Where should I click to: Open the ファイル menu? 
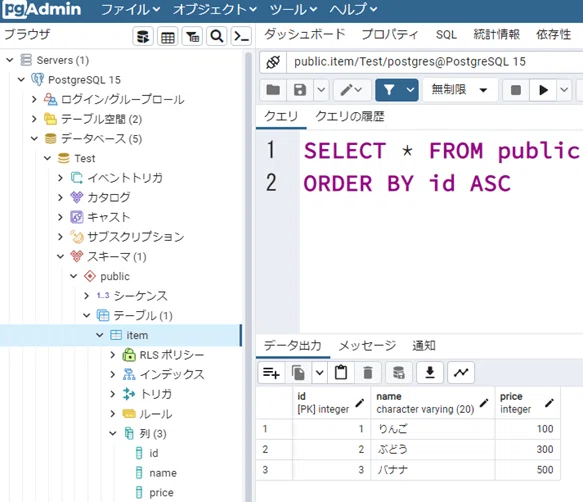(130, 9)
